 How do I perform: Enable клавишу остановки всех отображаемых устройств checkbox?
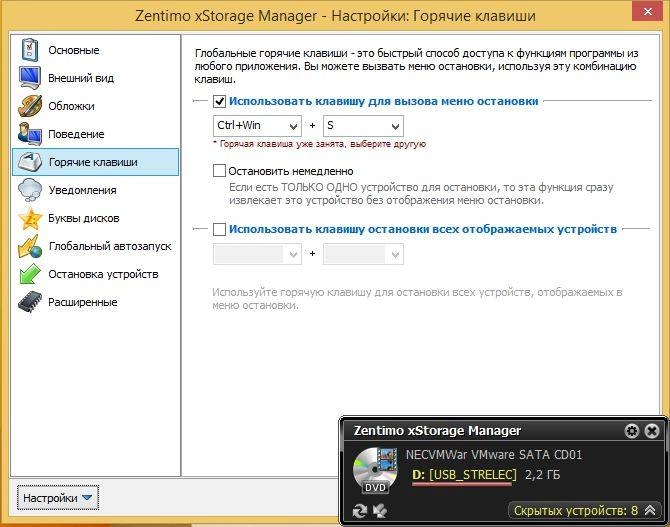point(219,229)
